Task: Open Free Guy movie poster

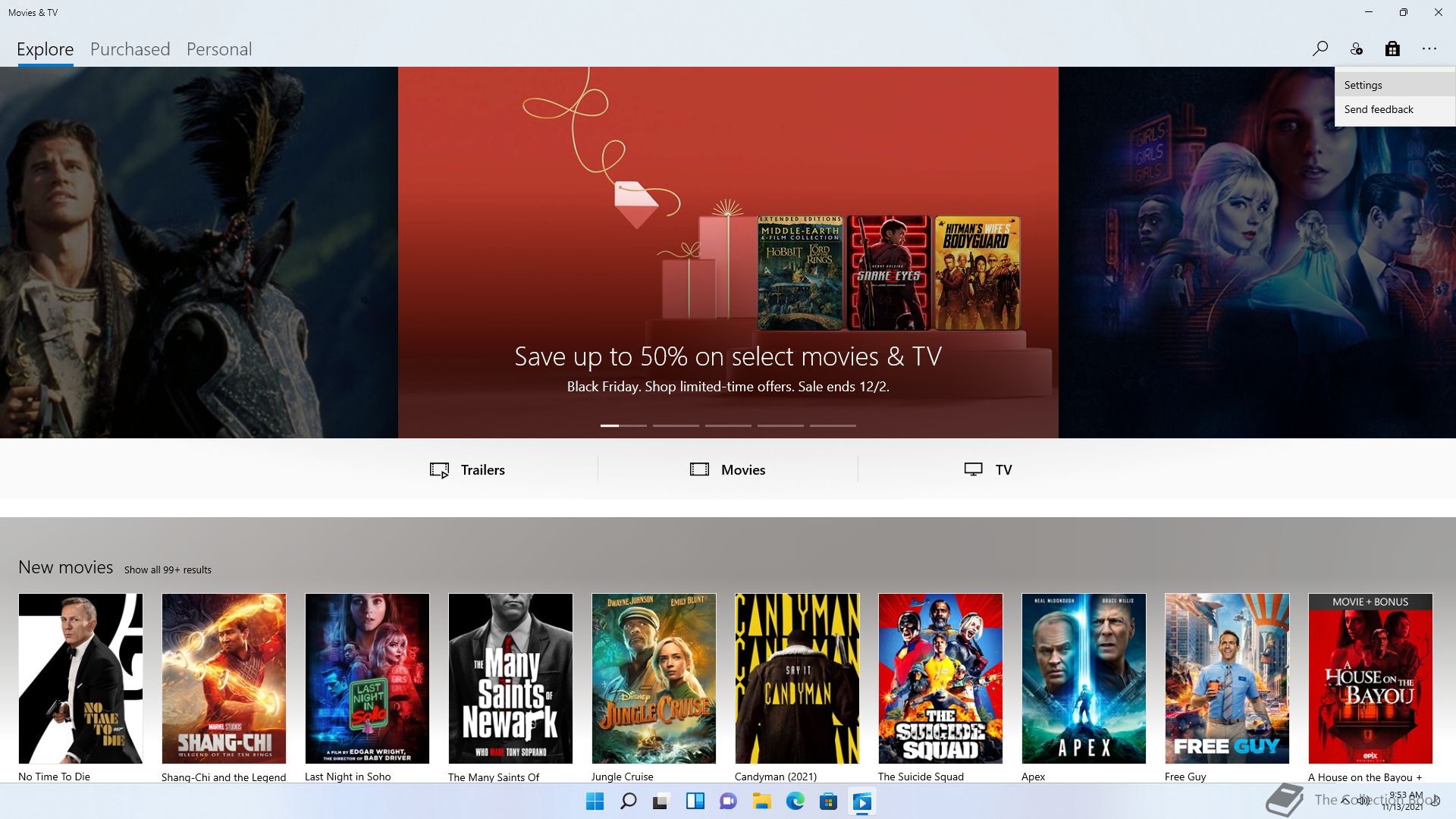Action: pyautogui.click(x=1227, y=679)
